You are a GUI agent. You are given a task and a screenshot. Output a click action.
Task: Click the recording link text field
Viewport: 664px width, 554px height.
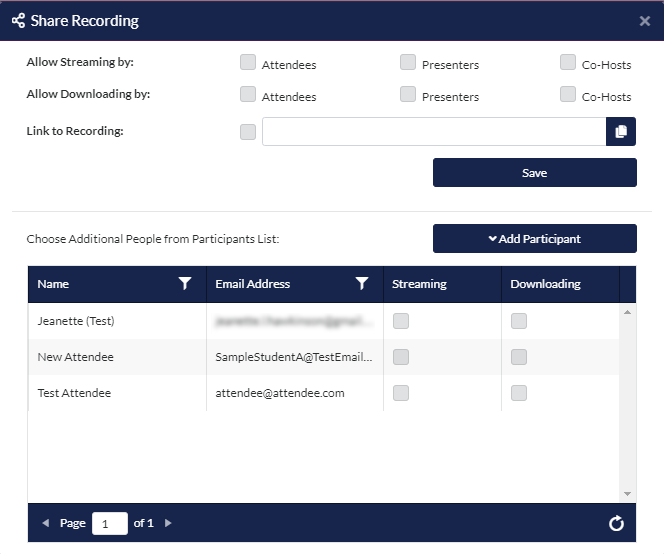[433, 132]
